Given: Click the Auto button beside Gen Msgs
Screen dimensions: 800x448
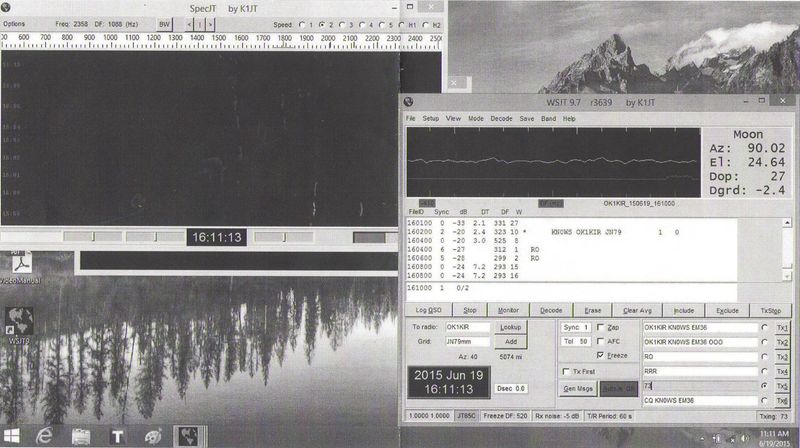Looking at the screenshot, I should [619, 389].
